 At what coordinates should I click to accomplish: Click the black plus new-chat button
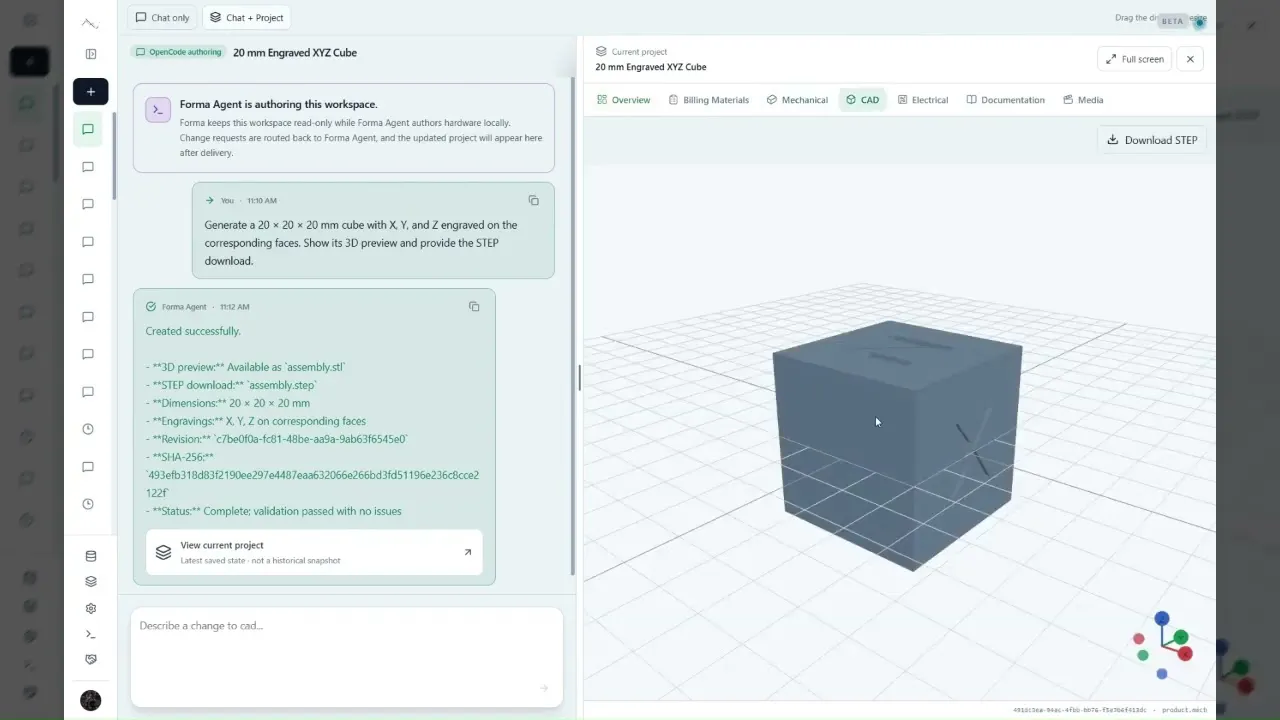point(91,91)
